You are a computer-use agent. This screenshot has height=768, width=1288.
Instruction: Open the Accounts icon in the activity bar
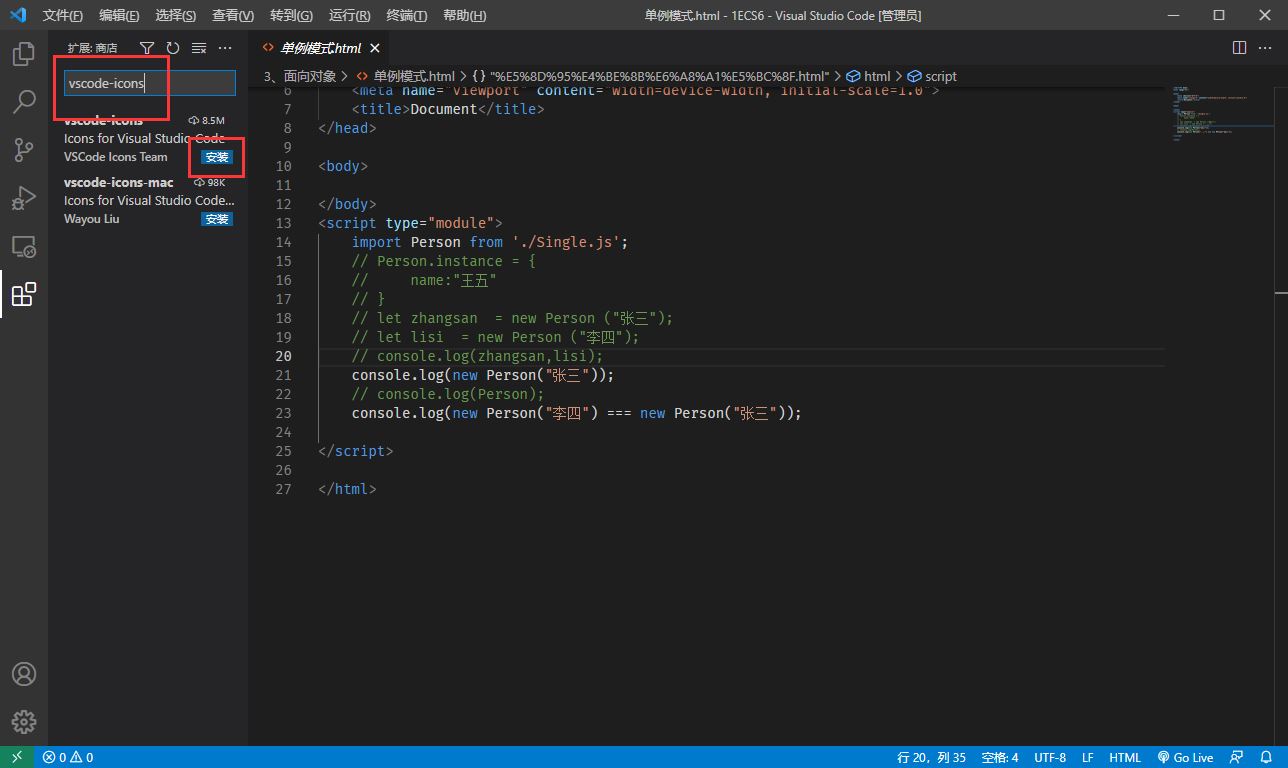pyautogui.click(x=24, y=674)
